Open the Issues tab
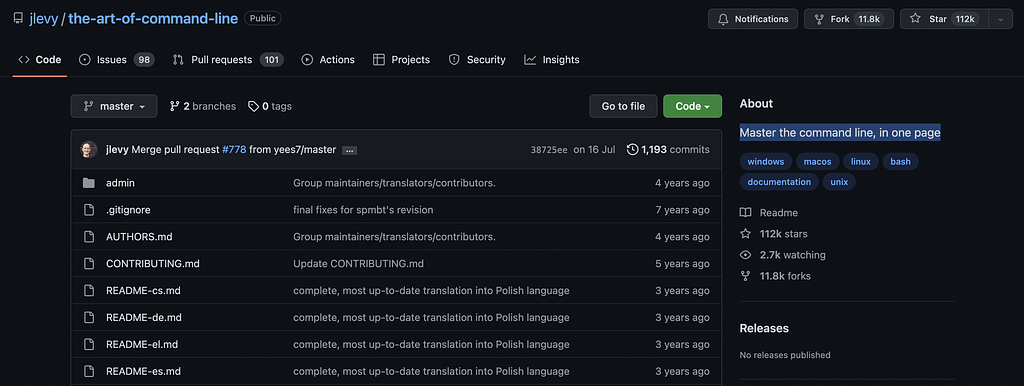Screen dimensions: 1024x386 pos(116,59)
